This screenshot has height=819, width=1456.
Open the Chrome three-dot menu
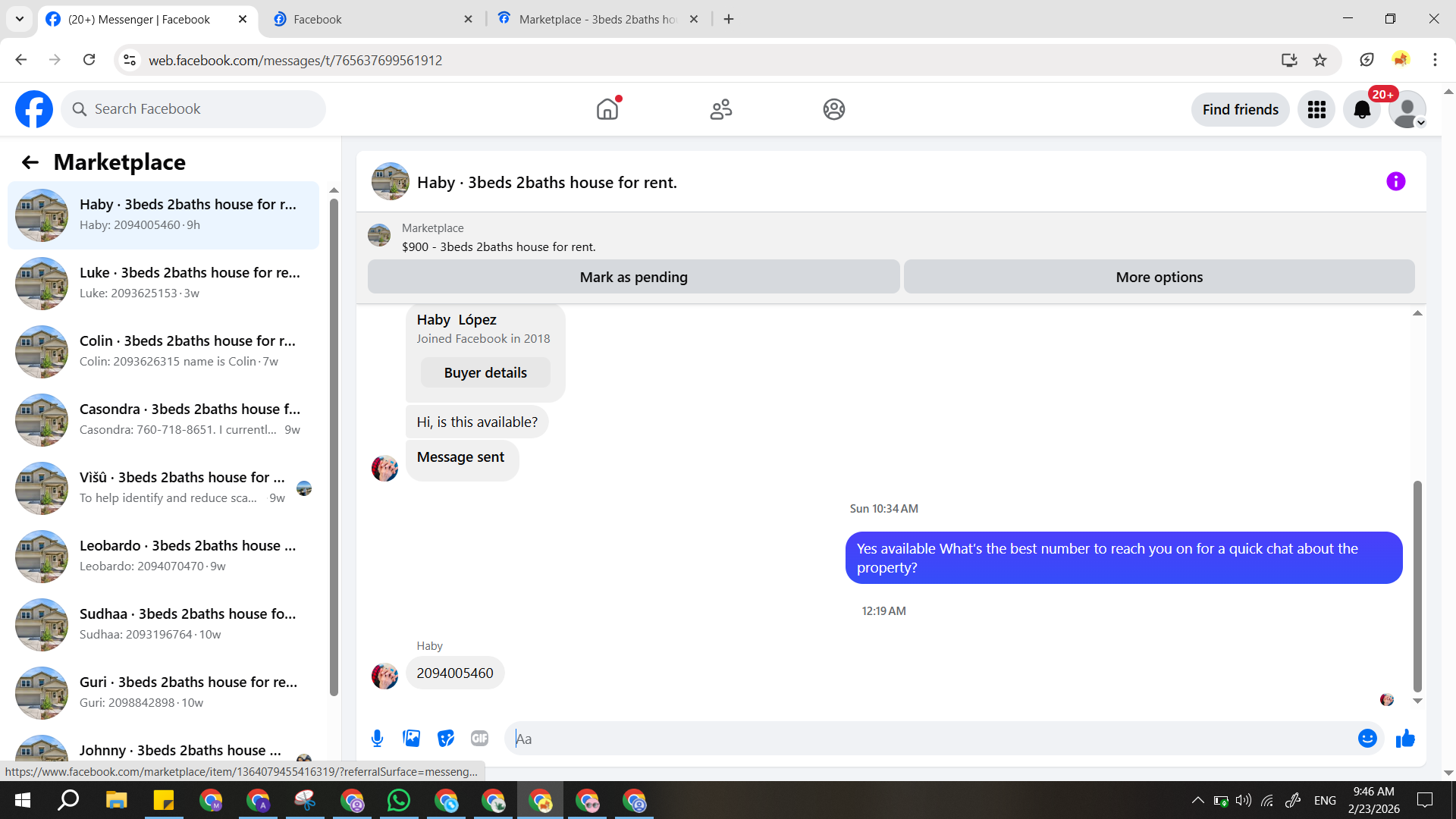tap(1435, 60)
